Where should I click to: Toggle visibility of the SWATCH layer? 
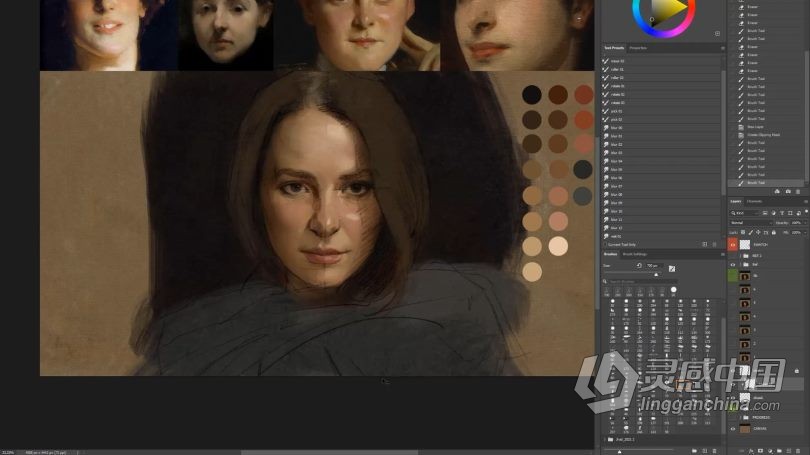733,244
